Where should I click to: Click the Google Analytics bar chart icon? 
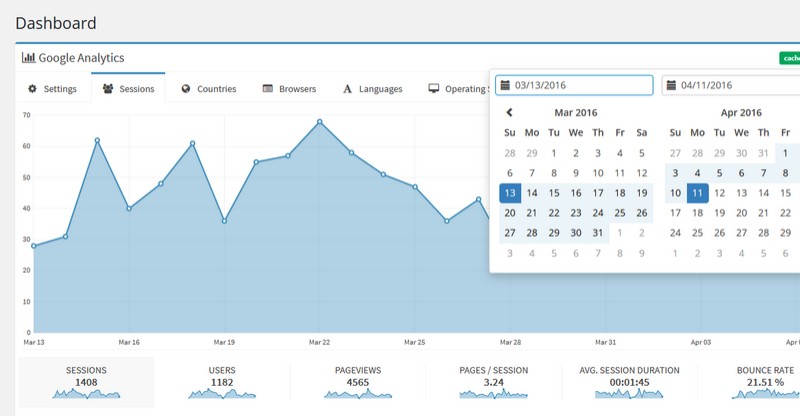(29, 58)
